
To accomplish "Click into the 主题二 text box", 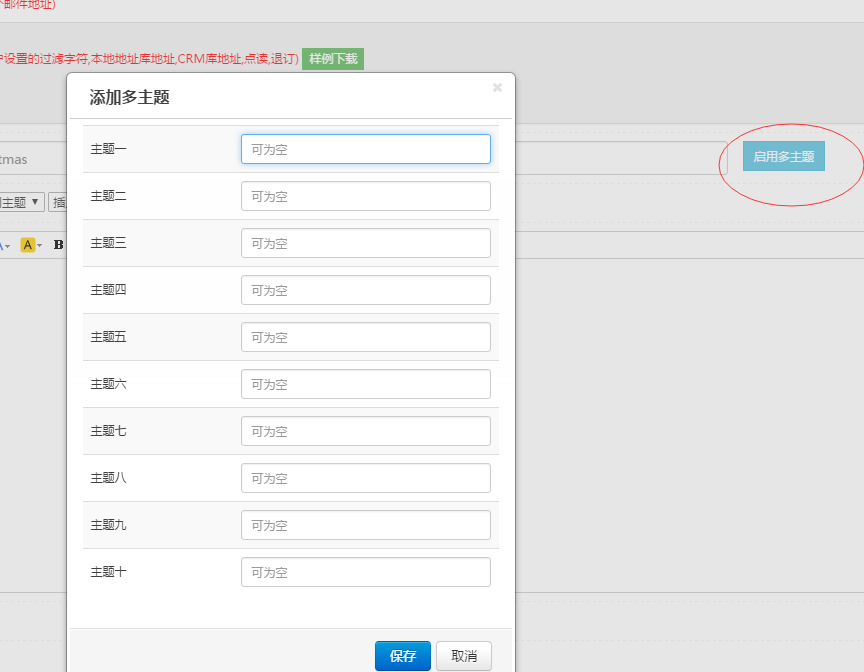I will (365, 196).
